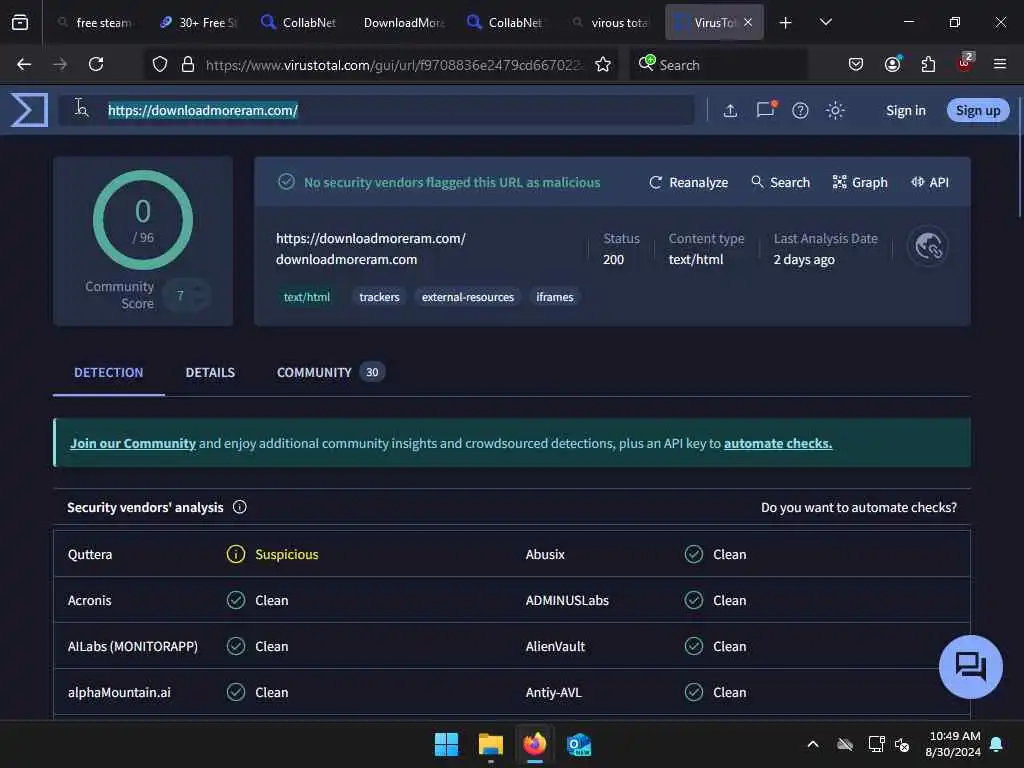Switch to the COMMUNITY tab

(x=330, y=372)
